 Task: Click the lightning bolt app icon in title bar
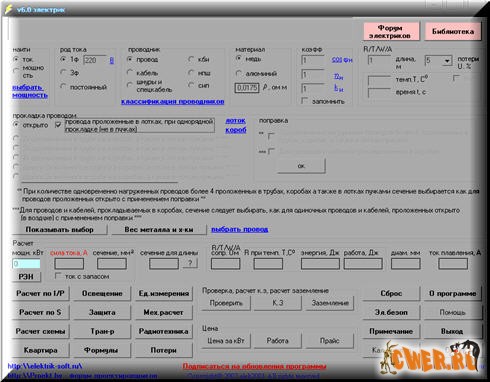coord(7,9)
